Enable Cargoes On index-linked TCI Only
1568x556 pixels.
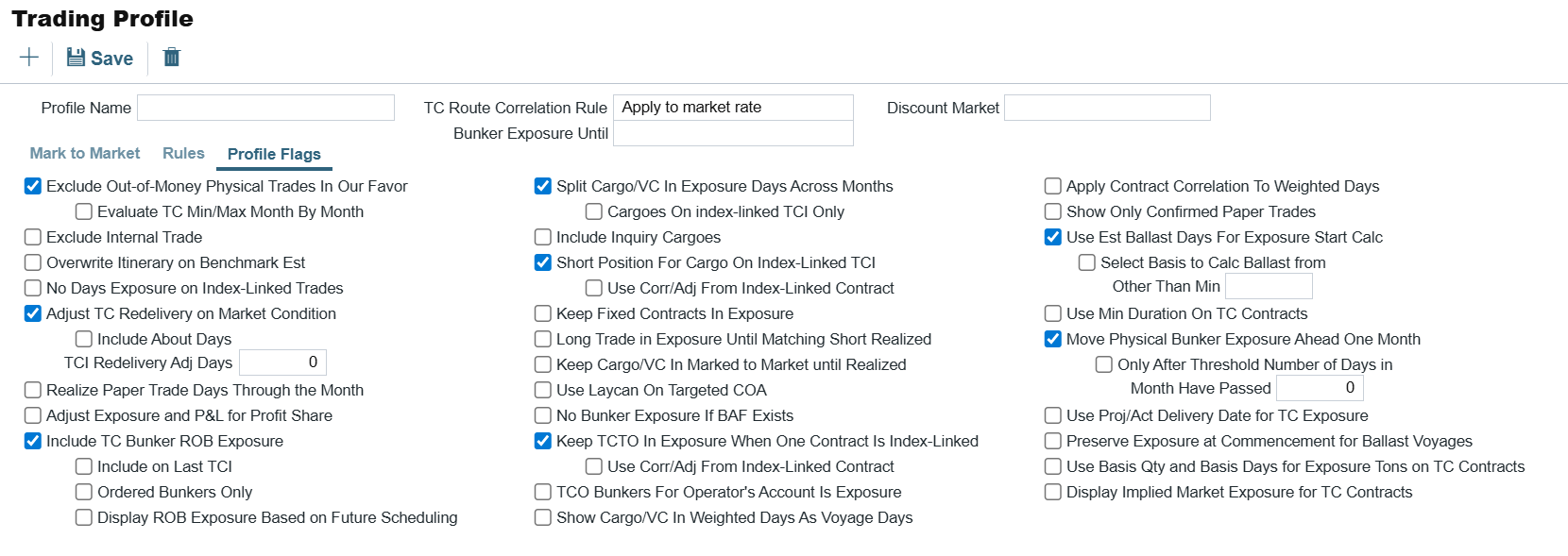[x=594, y=211]
